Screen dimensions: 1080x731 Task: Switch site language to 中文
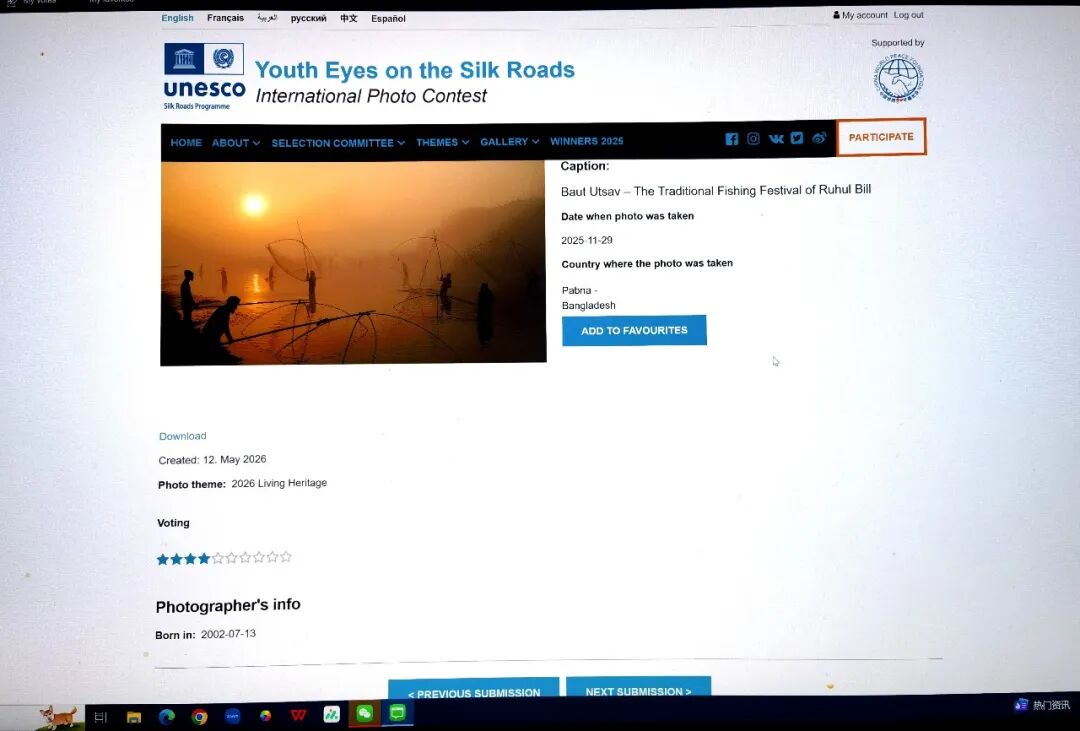(x=349, y=19)
